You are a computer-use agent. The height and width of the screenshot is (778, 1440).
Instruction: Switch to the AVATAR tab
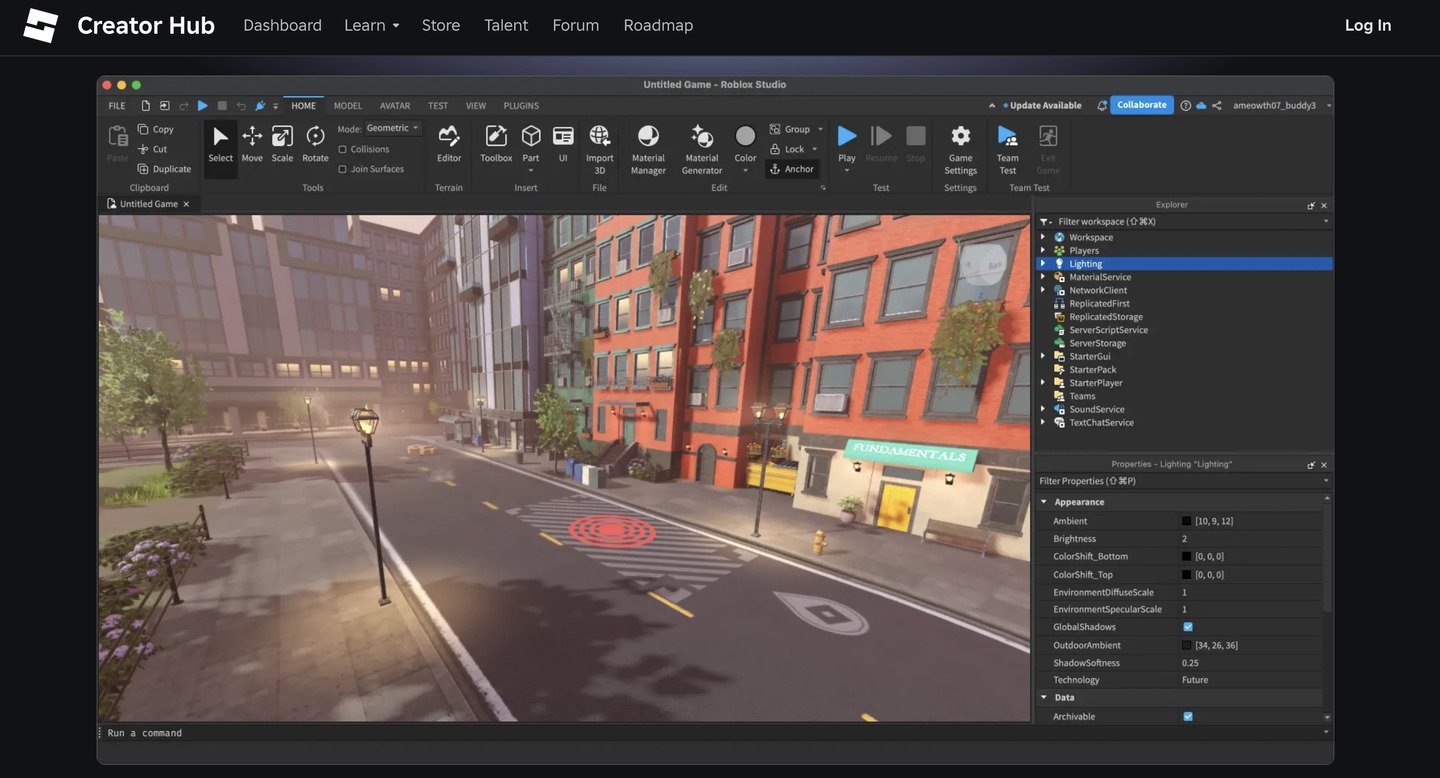click(395, 106)
